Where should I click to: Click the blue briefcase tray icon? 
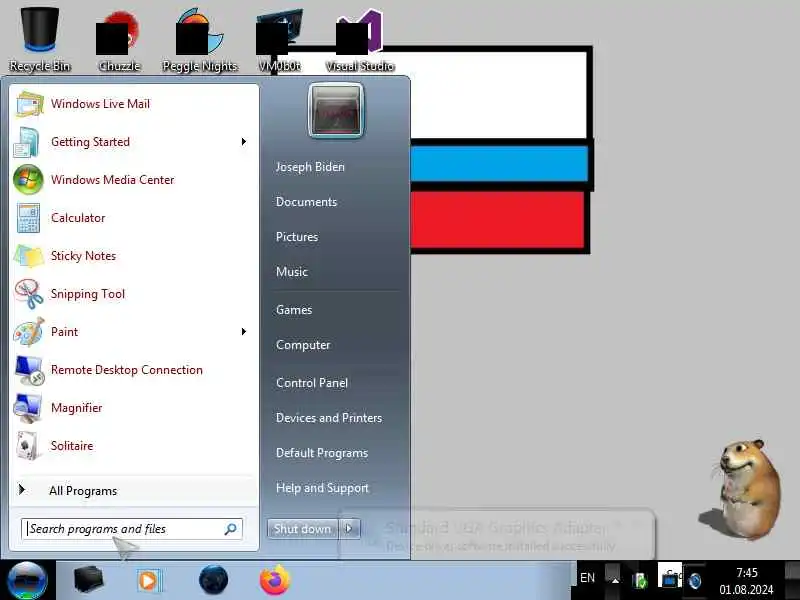(x=669, y=579)
